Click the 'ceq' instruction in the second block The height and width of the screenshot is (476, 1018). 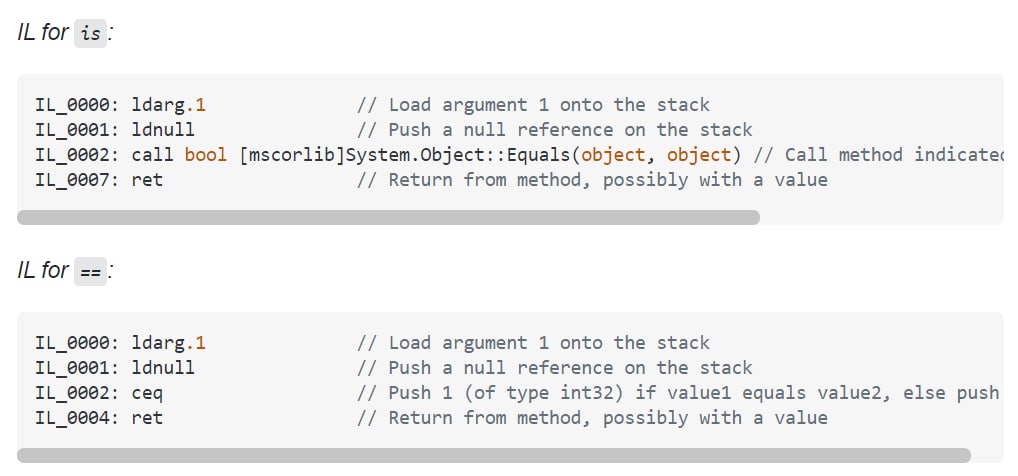(x=147, y=393)
